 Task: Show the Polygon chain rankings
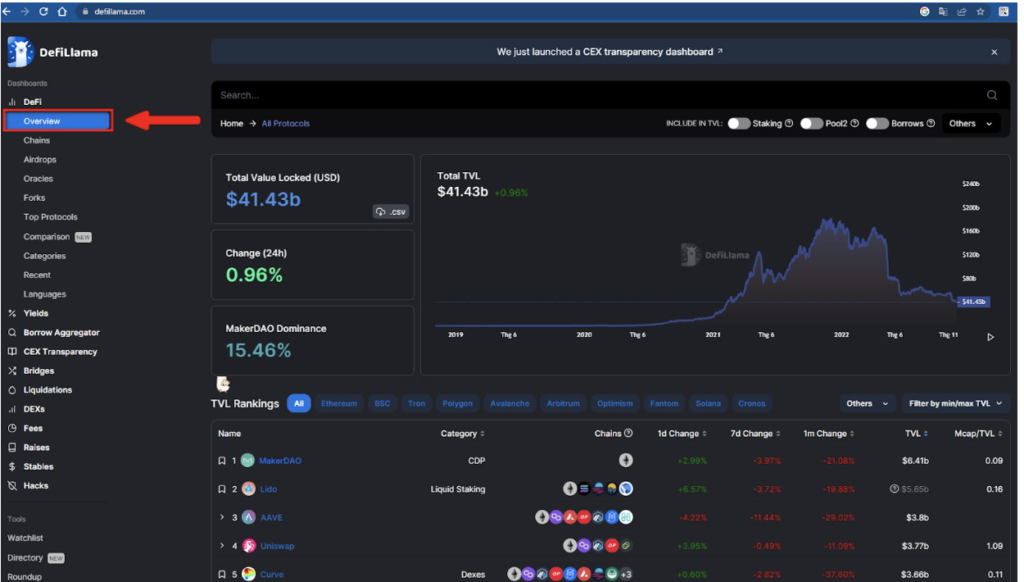[x=457, y=404]
